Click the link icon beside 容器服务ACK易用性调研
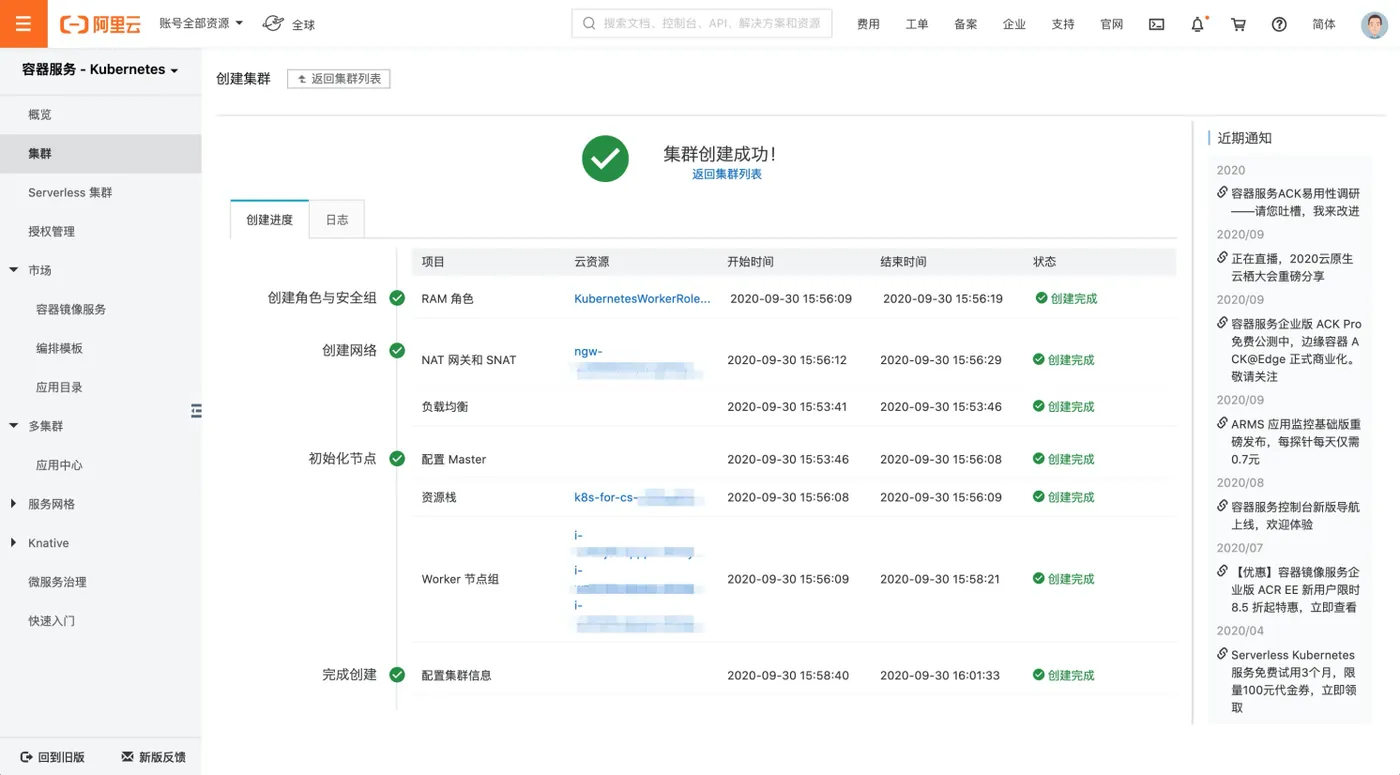This screenshot has width=1400, height=775. [1222, 192]
